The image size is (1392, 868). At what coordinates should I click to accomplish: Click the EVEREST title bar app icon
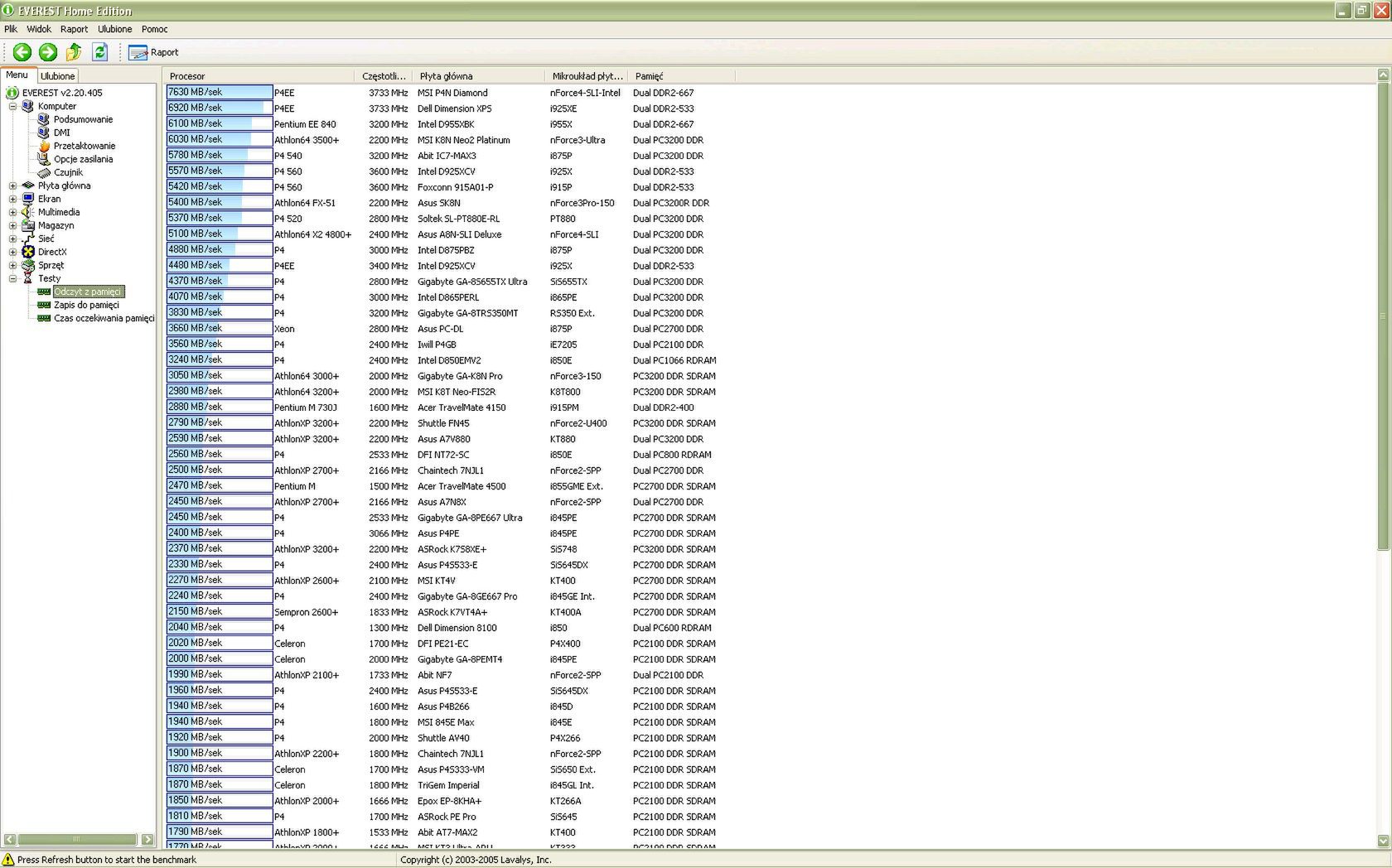coord(8,10)
